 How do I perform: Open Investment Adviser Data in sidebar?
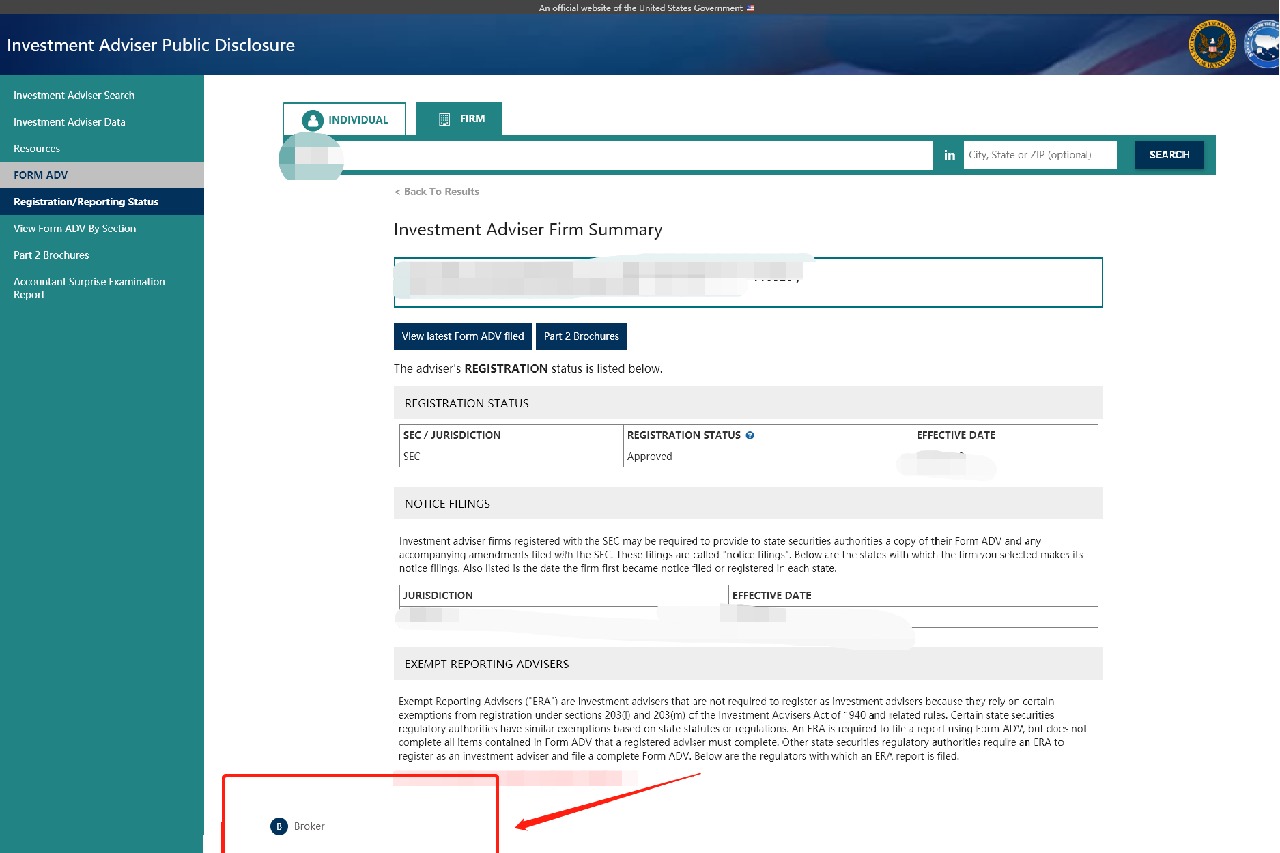[x=69, y=122]
